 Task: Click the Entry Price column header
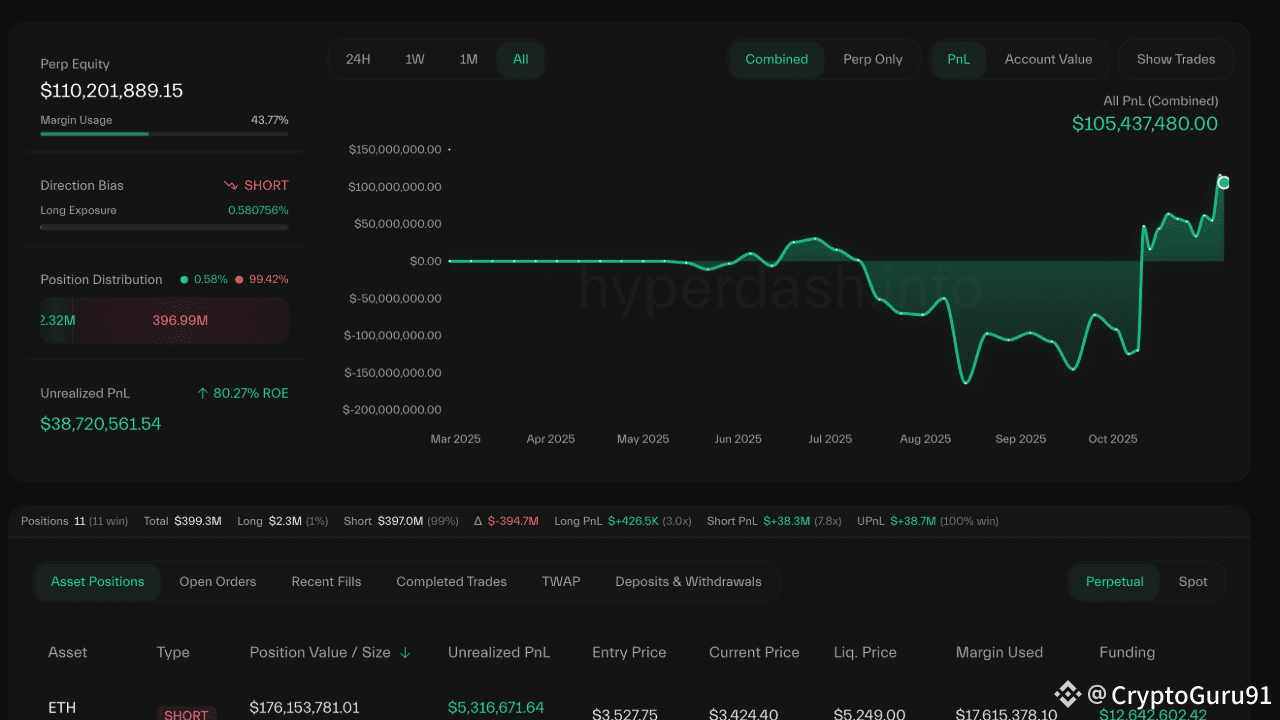click(629, 652)
